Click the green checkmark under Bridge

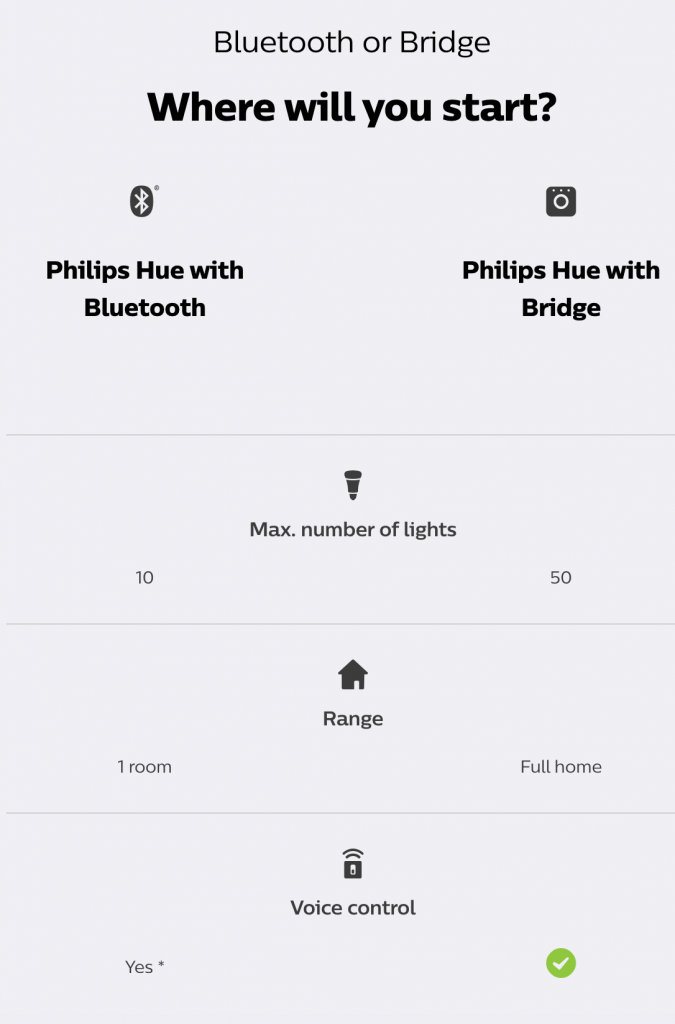[x=561, y=963]
